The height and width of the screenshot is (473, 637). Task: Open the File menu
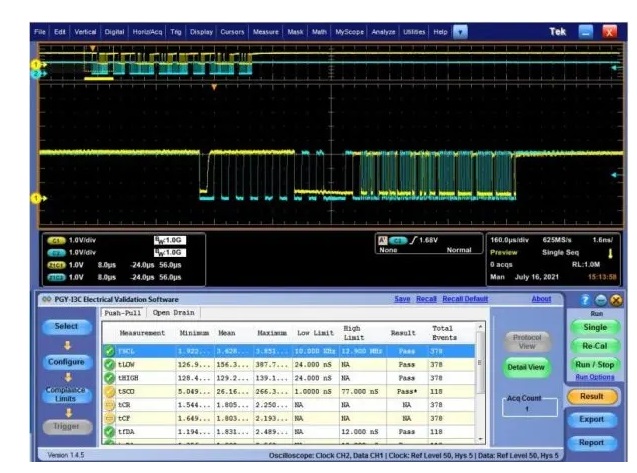(40, 32)
